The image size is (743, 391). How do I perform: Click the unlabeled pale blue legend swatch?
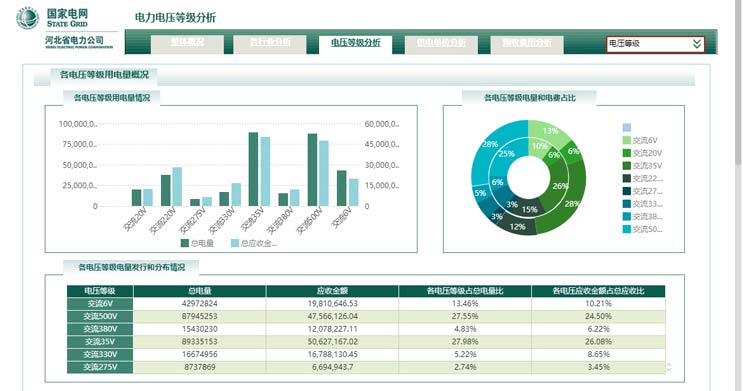pyautogui.click(x=626, y=127)
